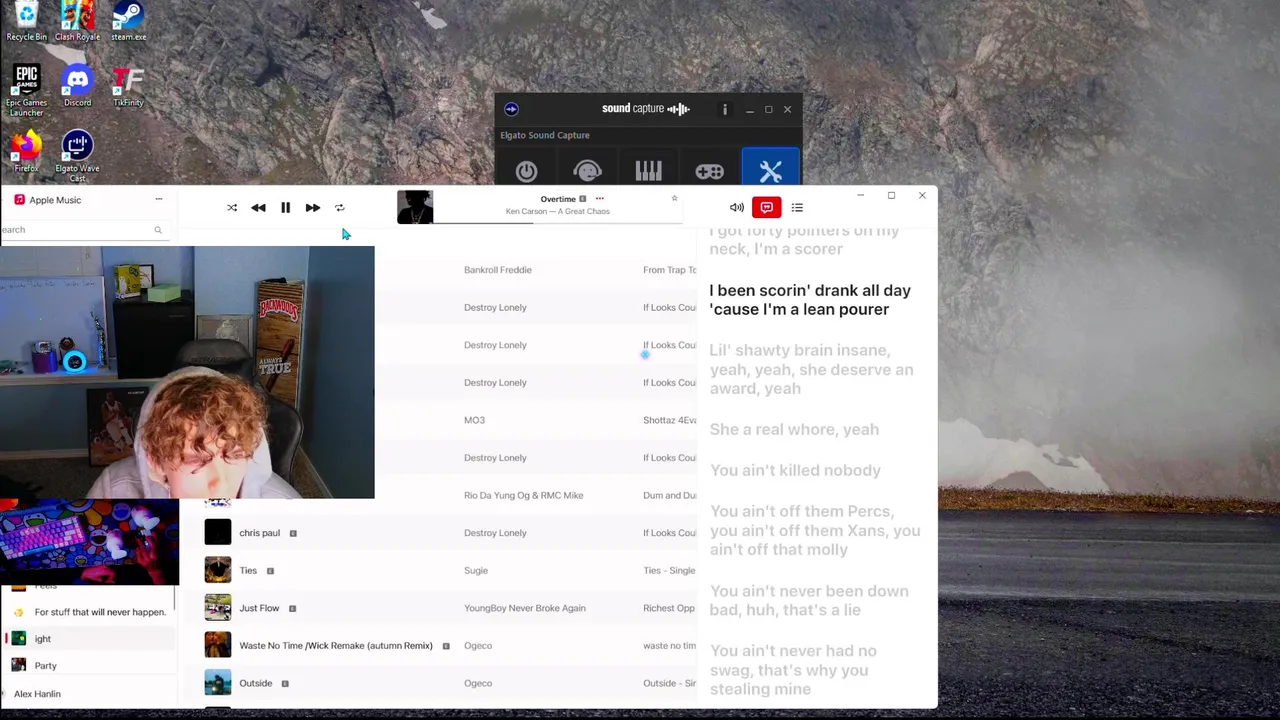Click the Sound Capture power icon
1280x720 pixels.
click(x=526, y=172)
